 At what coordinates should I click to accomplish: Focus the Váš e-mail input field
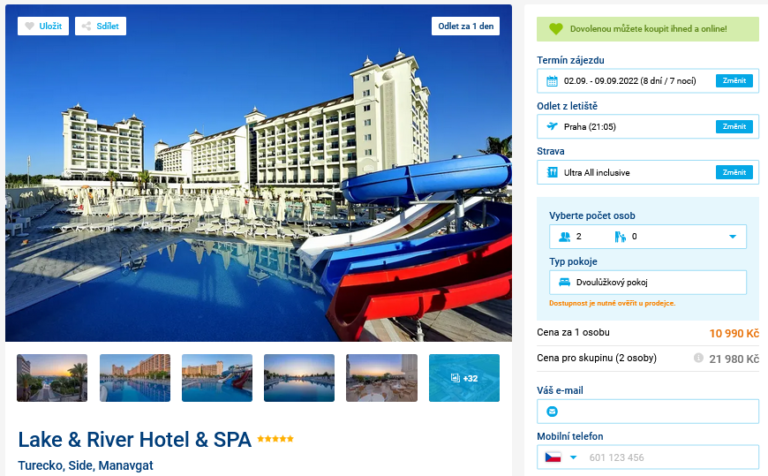648,411
